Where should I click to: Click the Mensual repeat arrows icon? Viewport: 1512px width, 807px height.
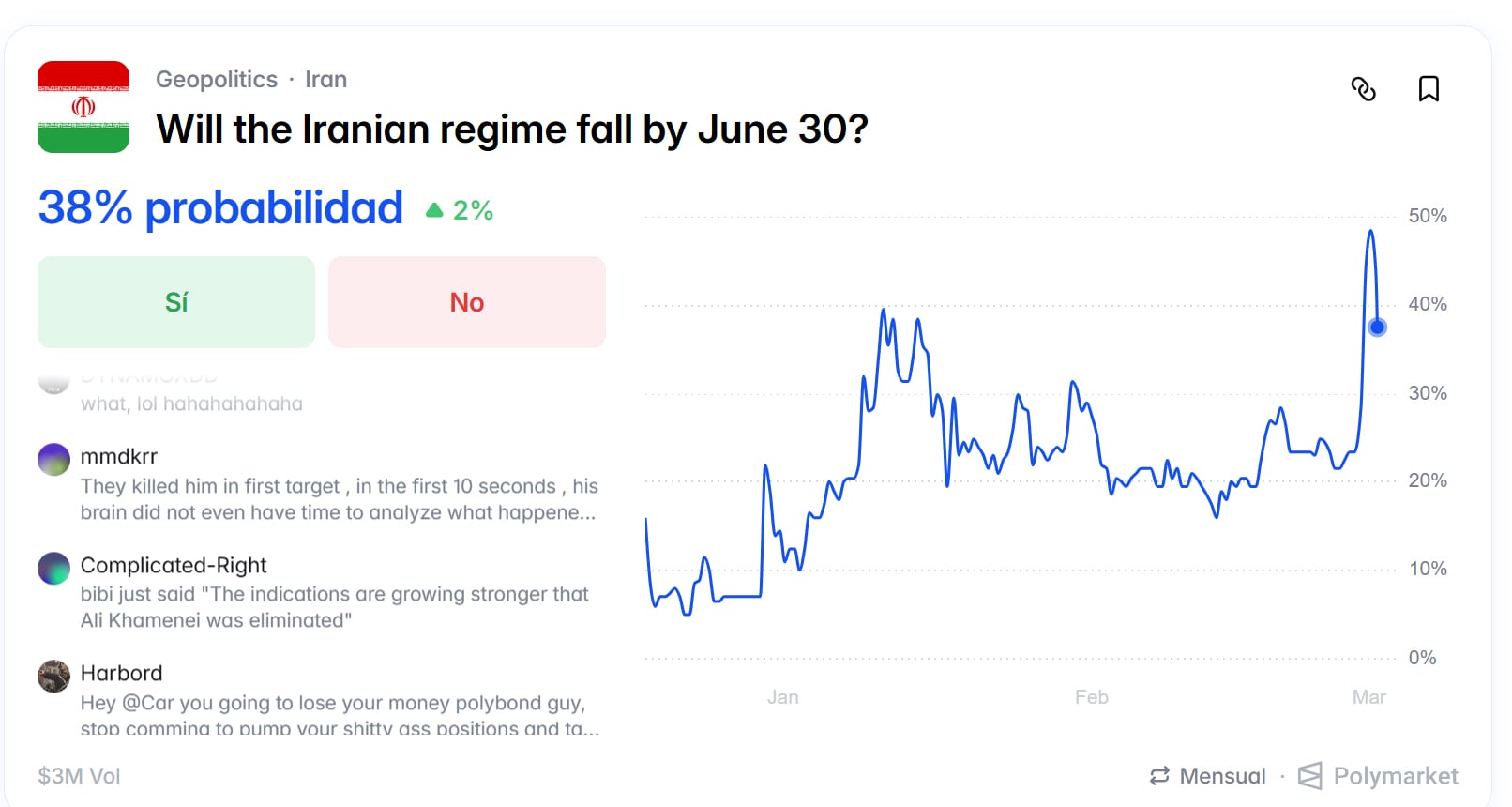[x=1160, y=776]
